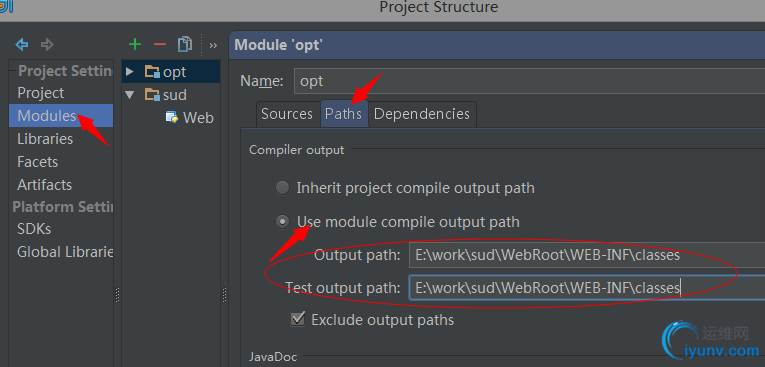Open the Sources tab
The height and width of the screenshot is (367, 765).
coord(287,114)
